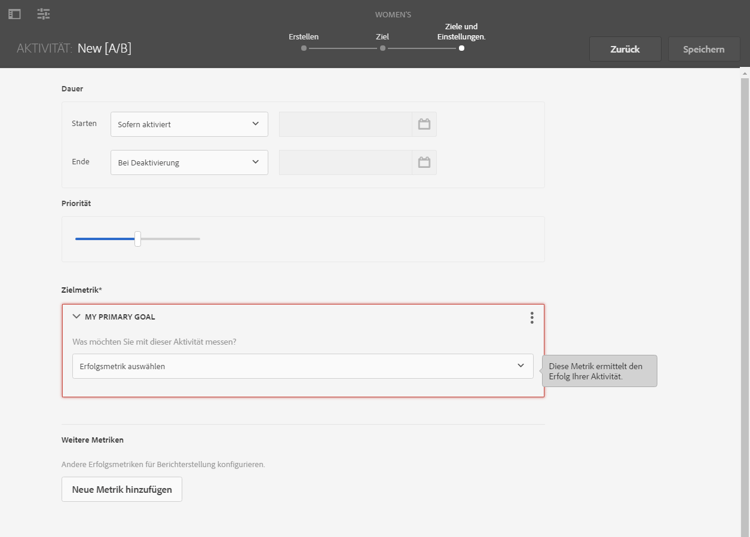Click 'Andere Erfolgsmetriken für Berichterstellung konfigurieren.'
750x537 pixels.
tap(163, 464)
